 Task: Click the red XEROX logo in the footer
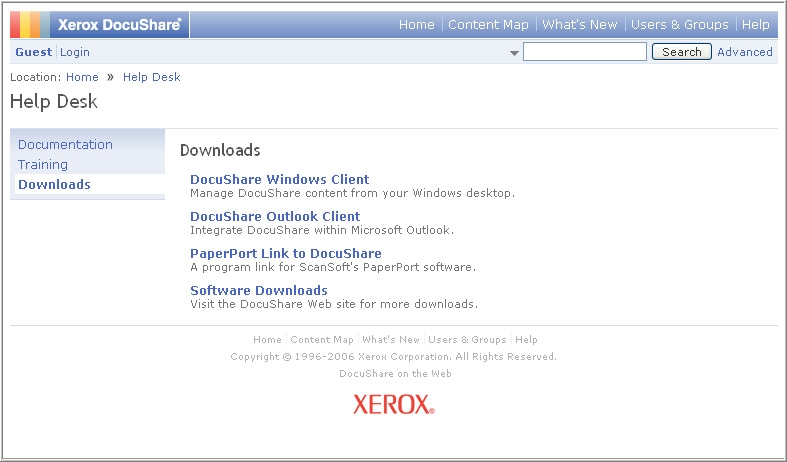pyautogui.click(x=394, y=404)
